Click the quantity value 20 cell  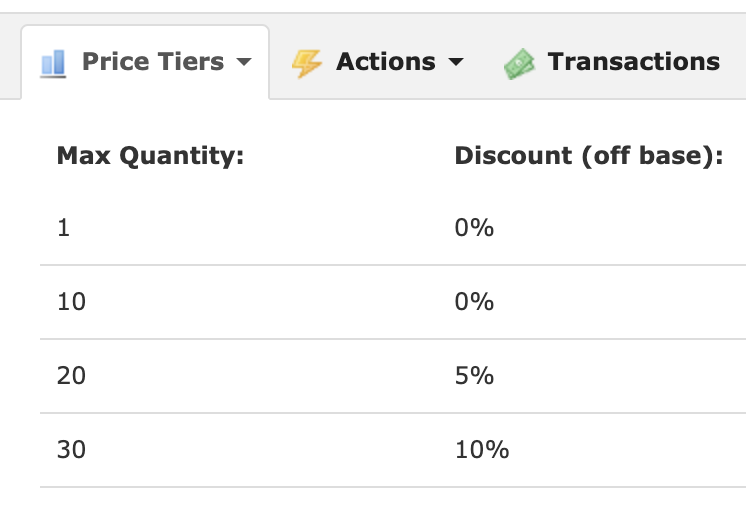tap(71, 376)
